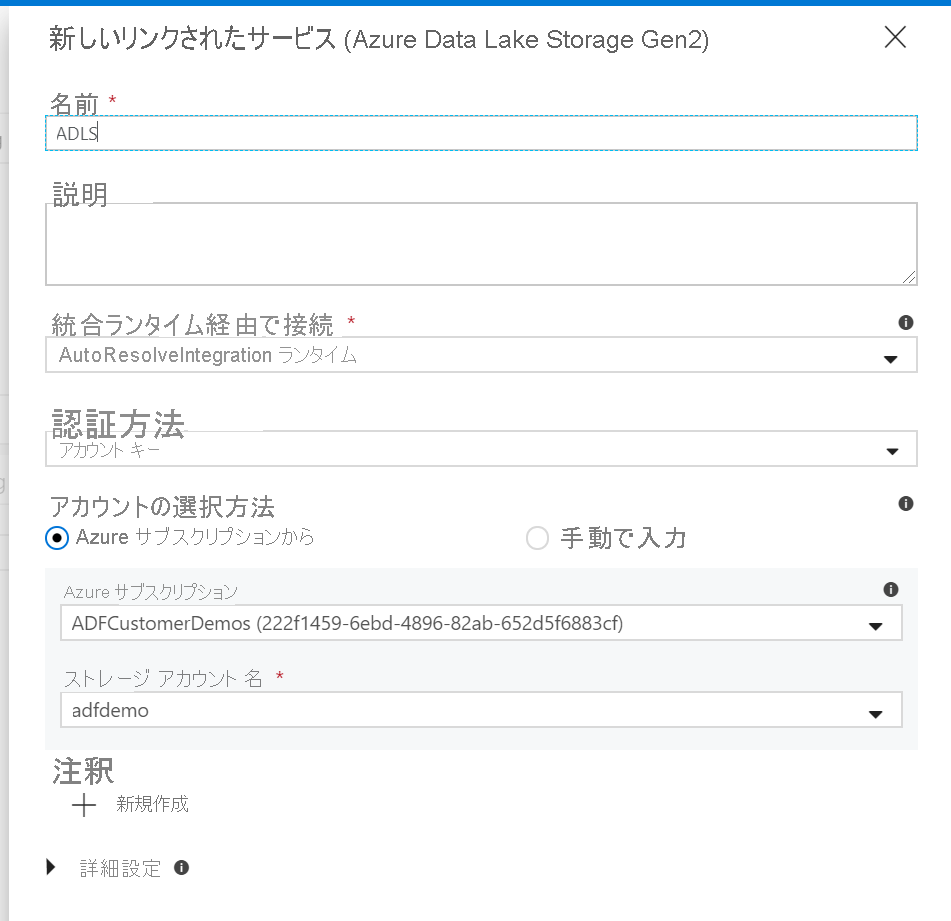
Task: Select the Azure サブスクリプションから radio option
Action: pos(59,538)
